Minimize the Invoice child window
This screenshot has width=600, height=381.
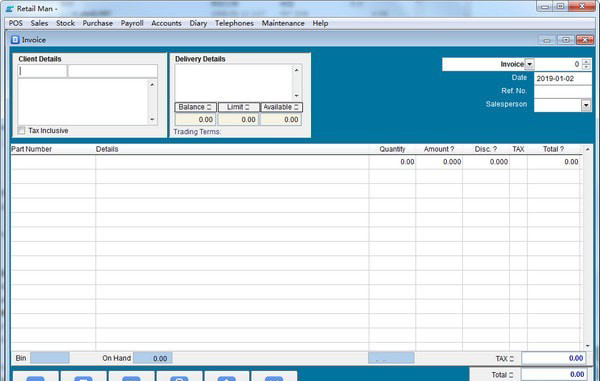point(547,40)
